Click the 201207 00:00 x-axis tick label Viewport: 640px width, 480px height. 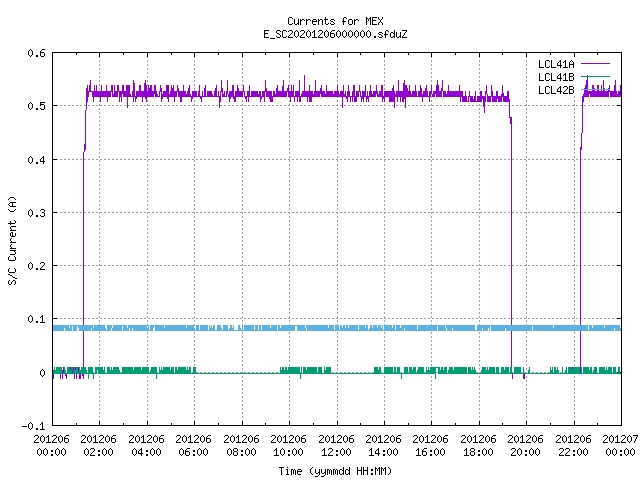pyautogui.click(x=621, y=445)
